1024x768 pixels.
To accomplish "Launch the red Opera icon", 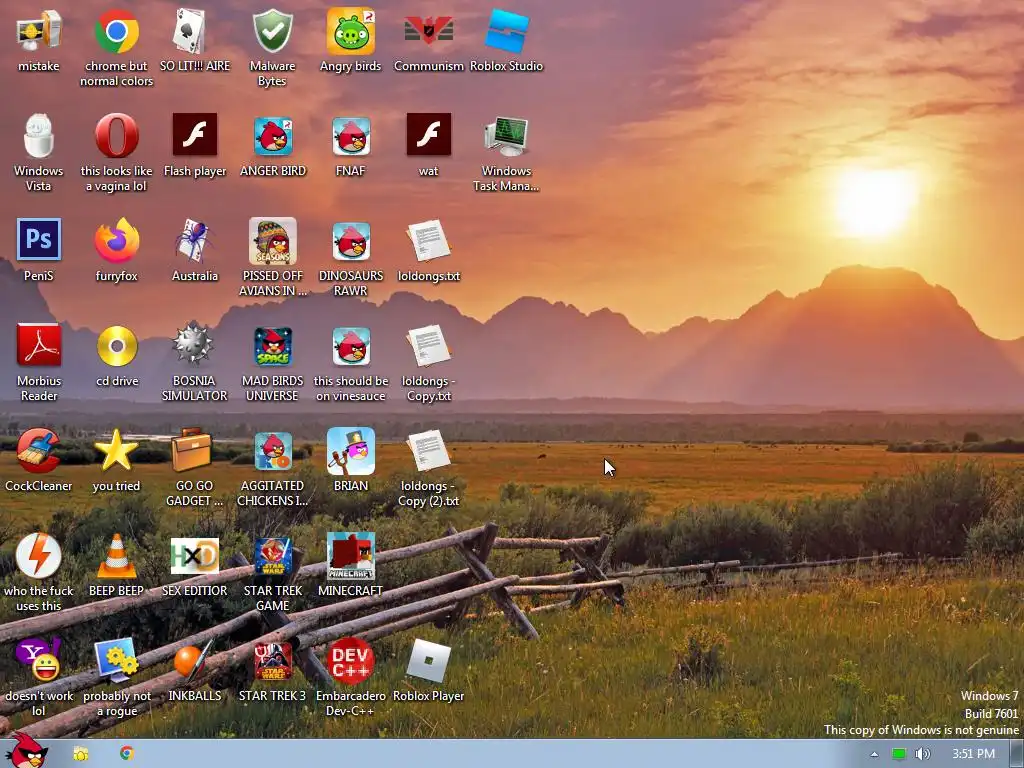I will pyautogui.click(x=116, y=136).
